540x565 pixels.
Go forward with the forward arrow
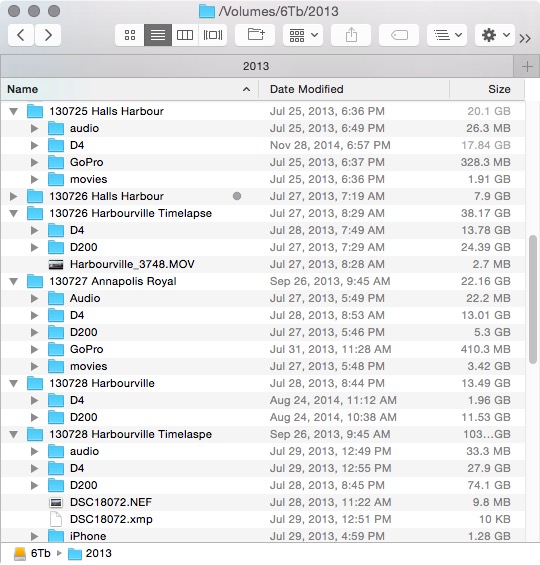pos(48,35)
